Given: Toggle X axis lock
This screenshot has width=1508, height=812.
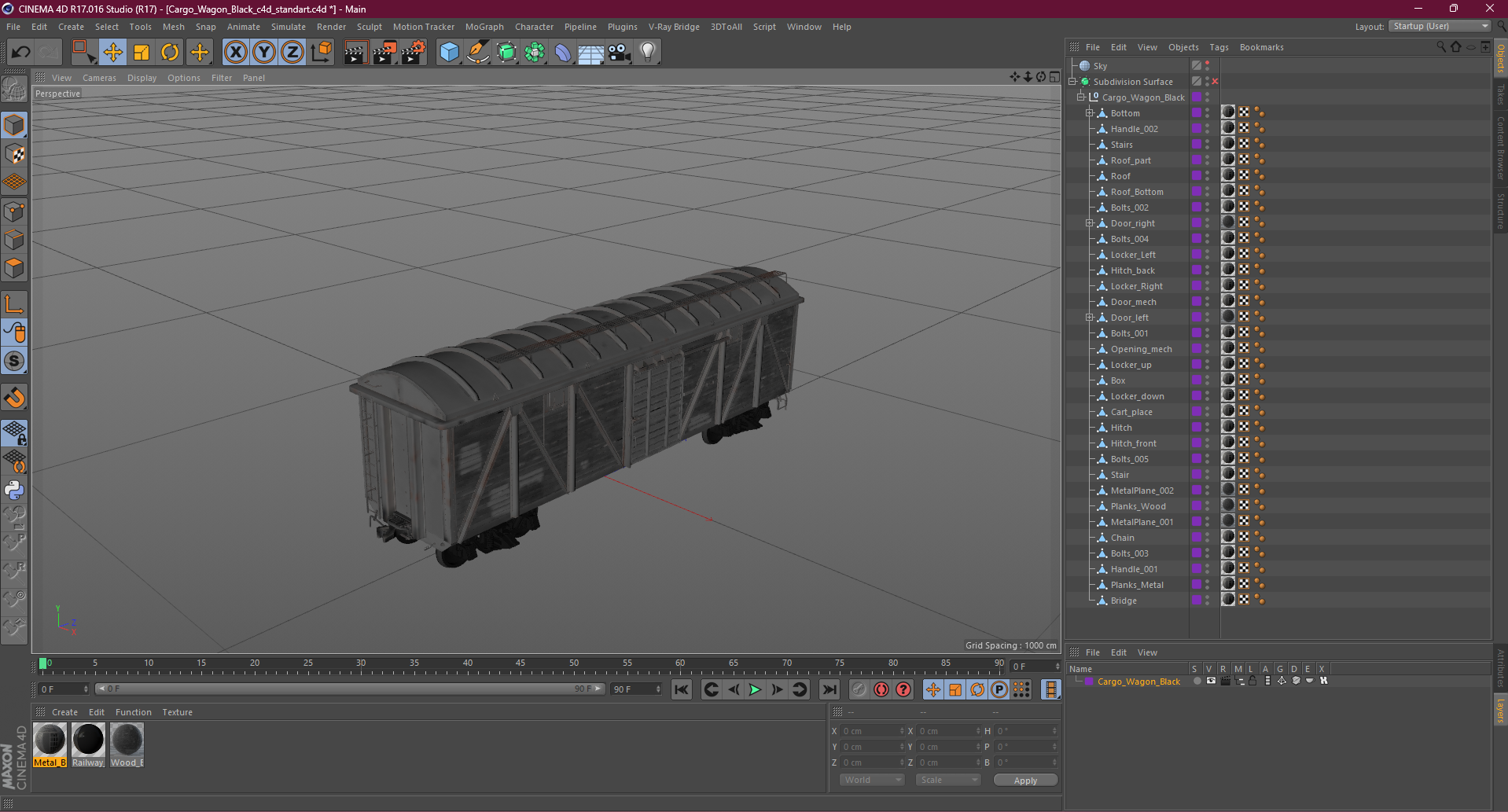Looking at the screenshot, I should tap(235, 53).
